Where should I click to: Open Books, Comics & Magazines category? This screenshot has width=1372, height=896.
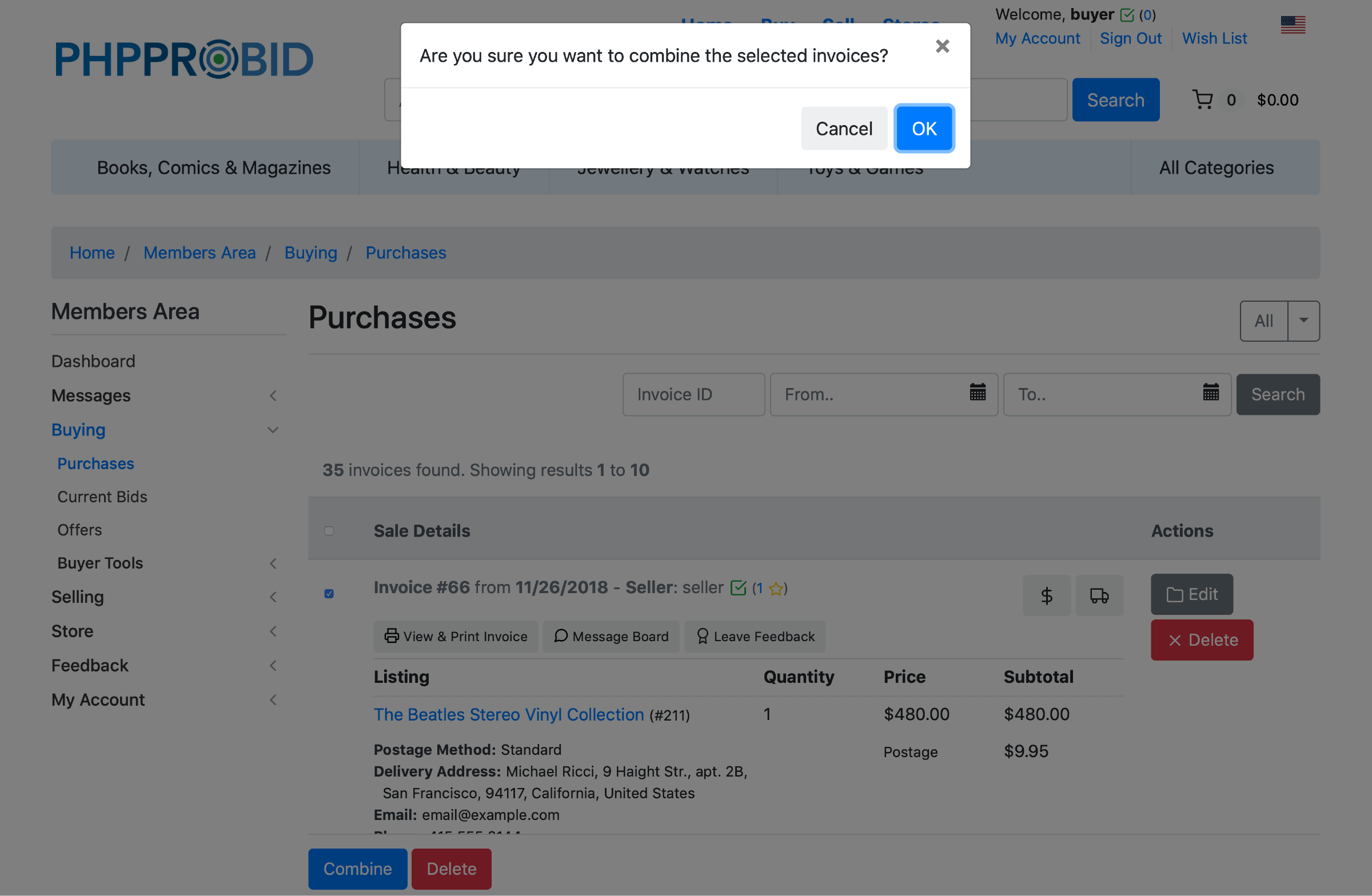point(213,167)
